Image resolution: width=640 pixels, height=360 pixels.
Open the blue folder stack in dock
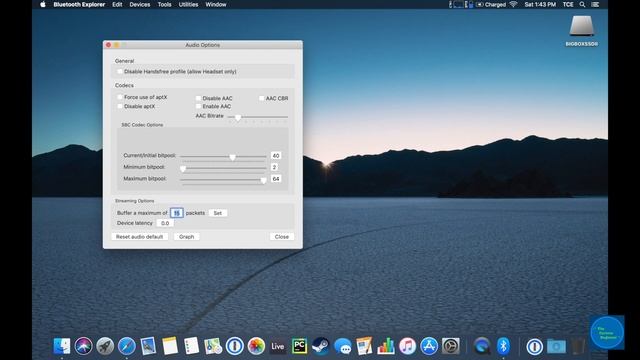[556, 347]
